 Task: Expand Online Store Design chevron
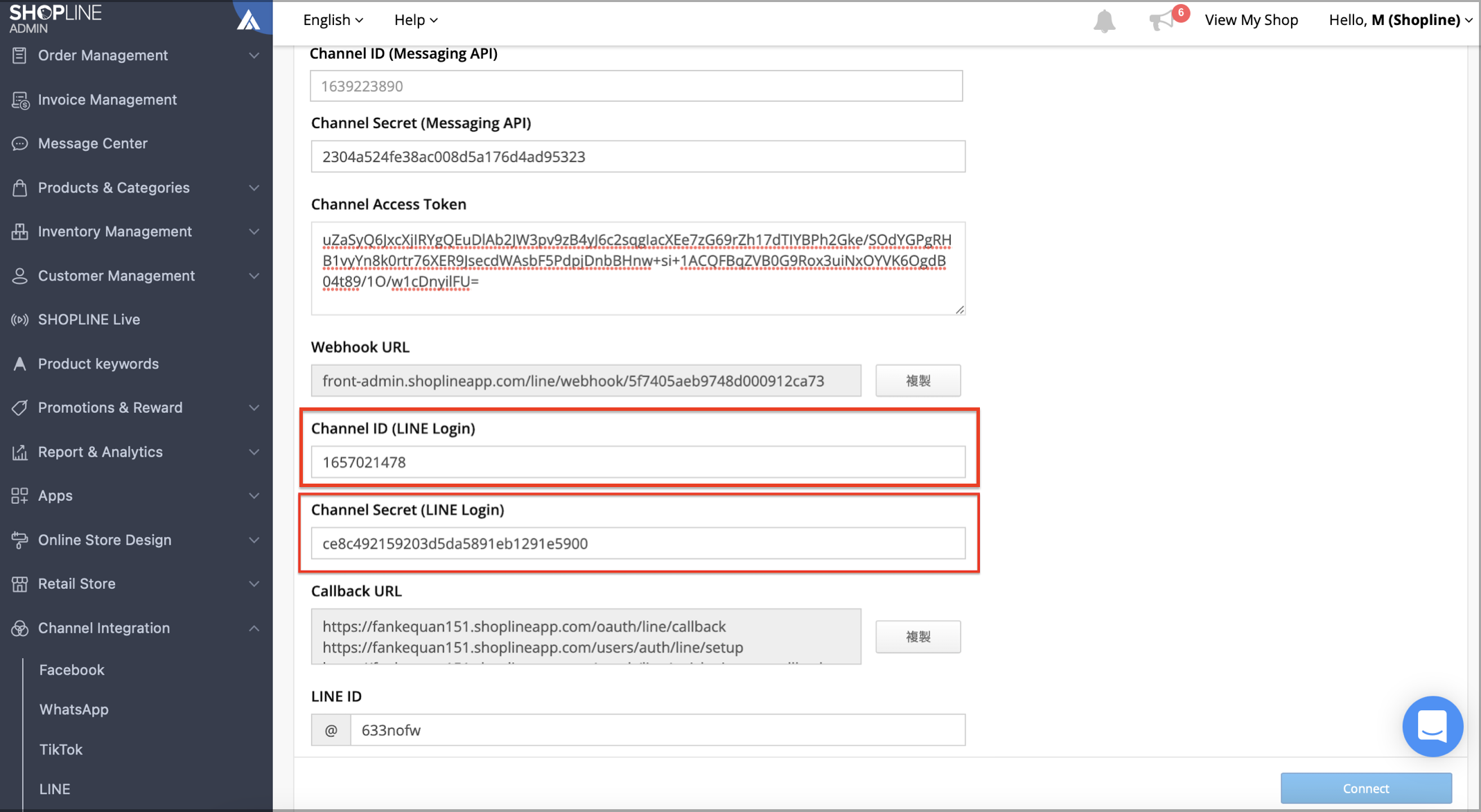tap(254, 540)
